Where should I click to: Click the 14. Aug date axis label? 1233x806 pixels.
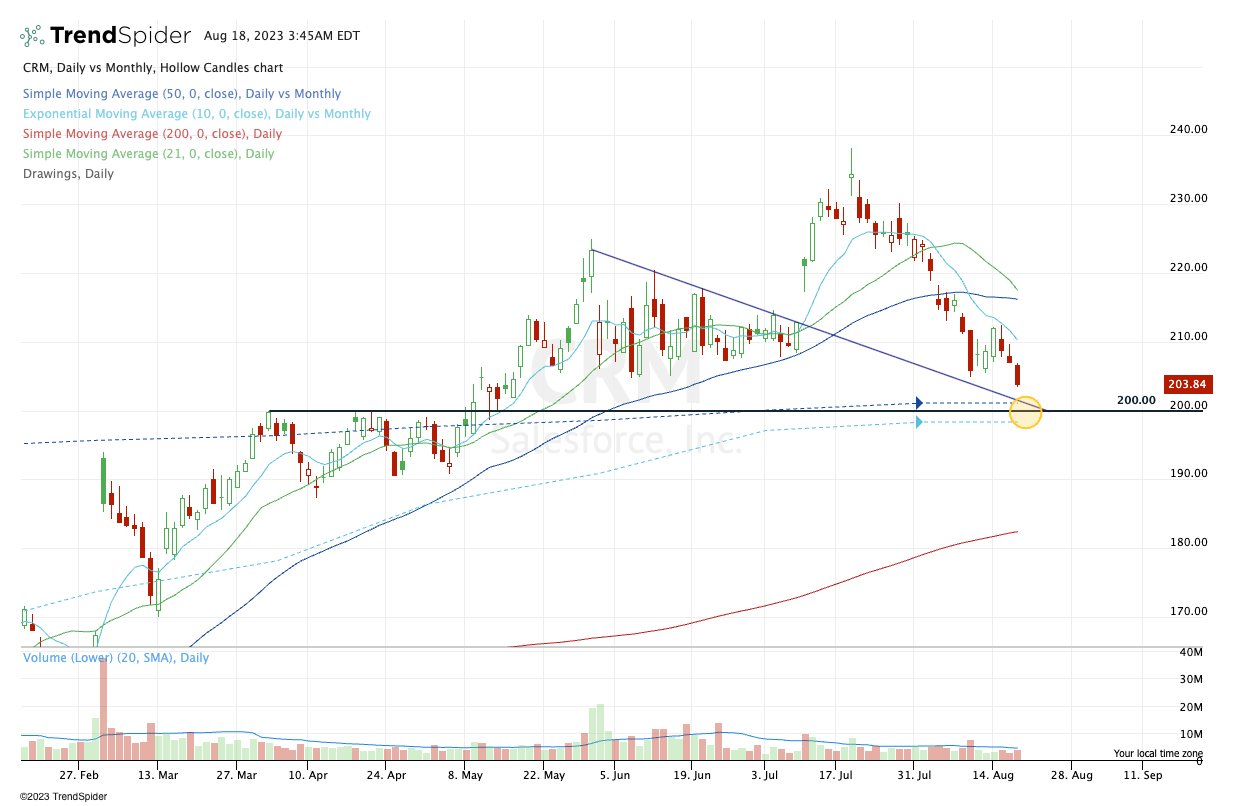pos(995,774)
